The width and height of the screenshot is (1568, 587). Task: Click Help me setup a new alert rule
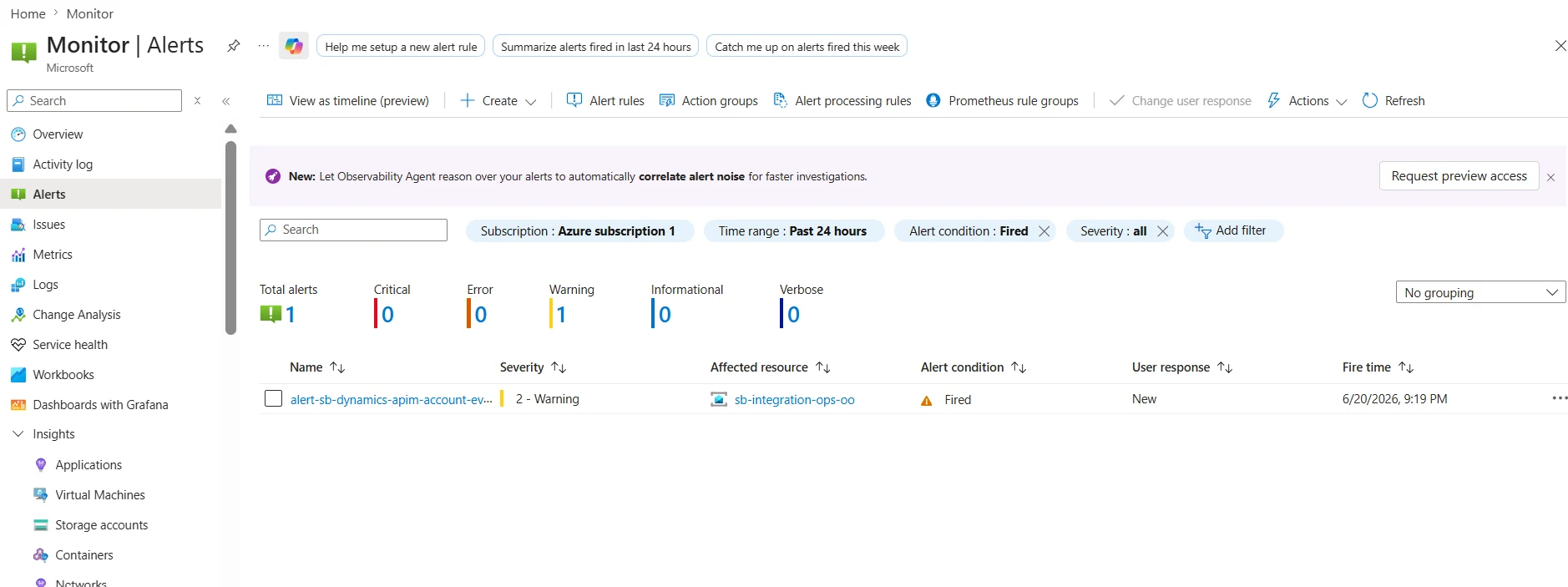point(401,47)
